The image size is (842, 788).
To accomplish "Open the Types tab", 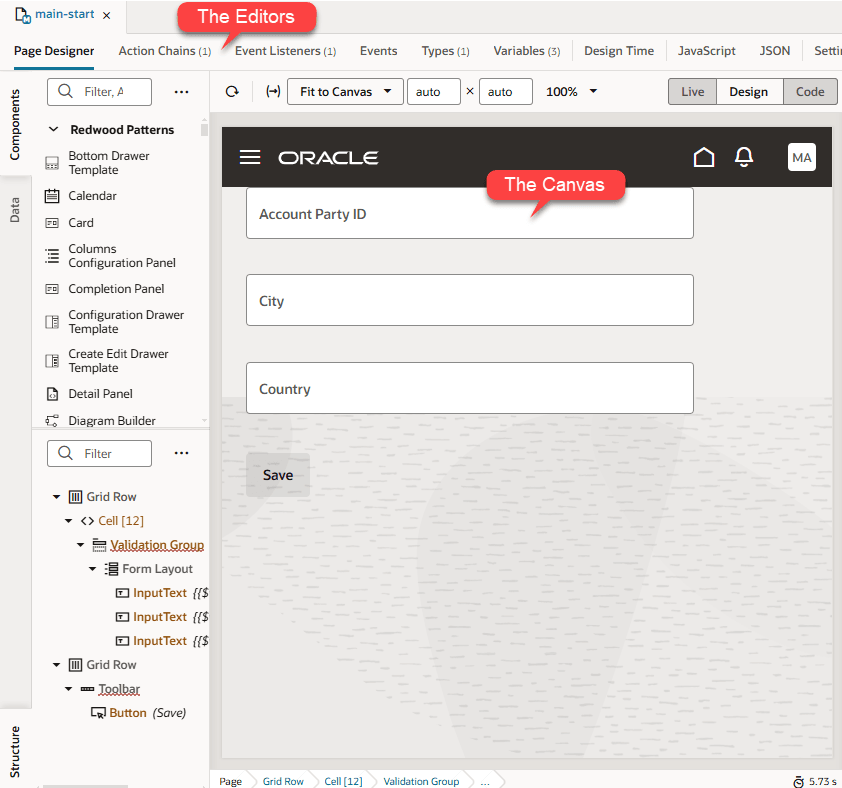I will click(x=445, y=51).
